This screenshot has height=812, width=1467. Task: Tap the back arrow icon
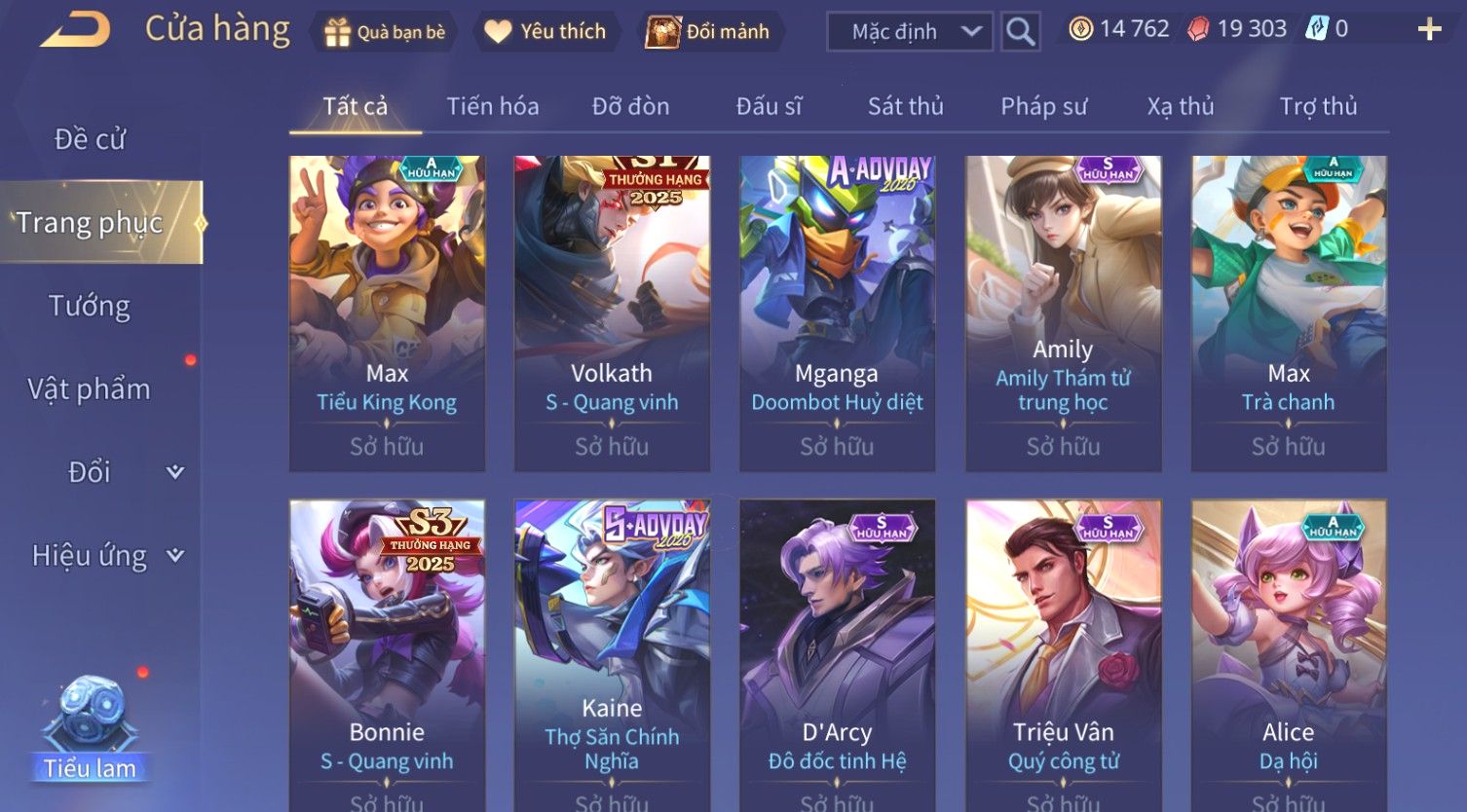(75, 29)
